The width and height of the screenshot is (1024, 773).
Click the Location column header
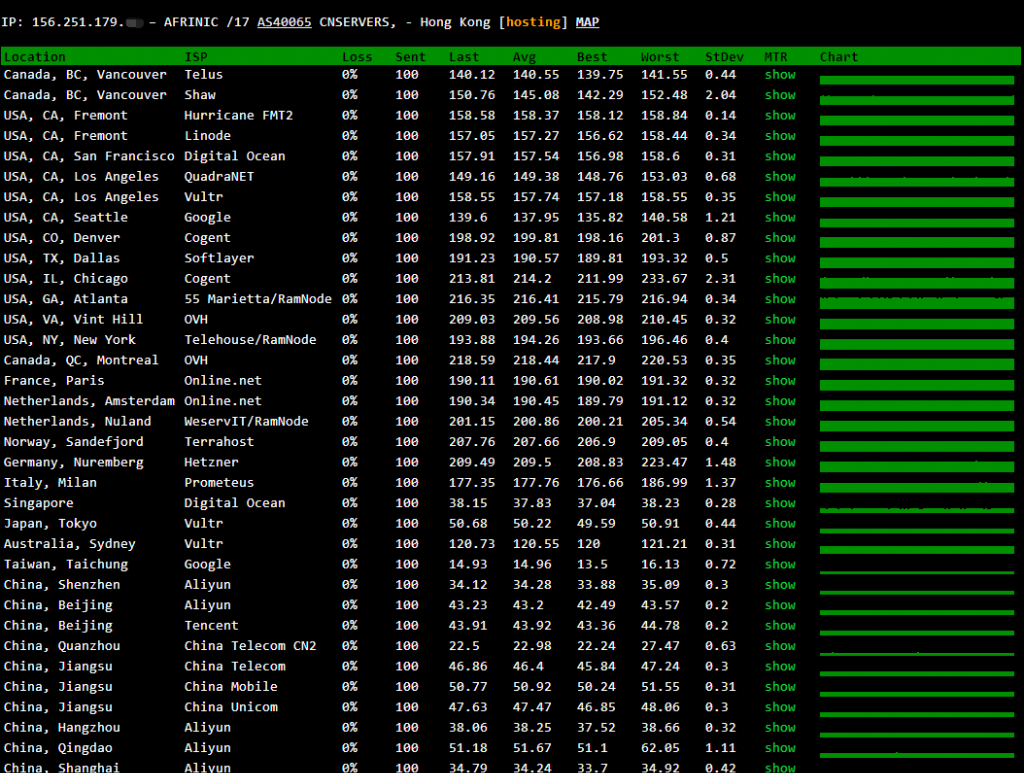click(35, 57)
